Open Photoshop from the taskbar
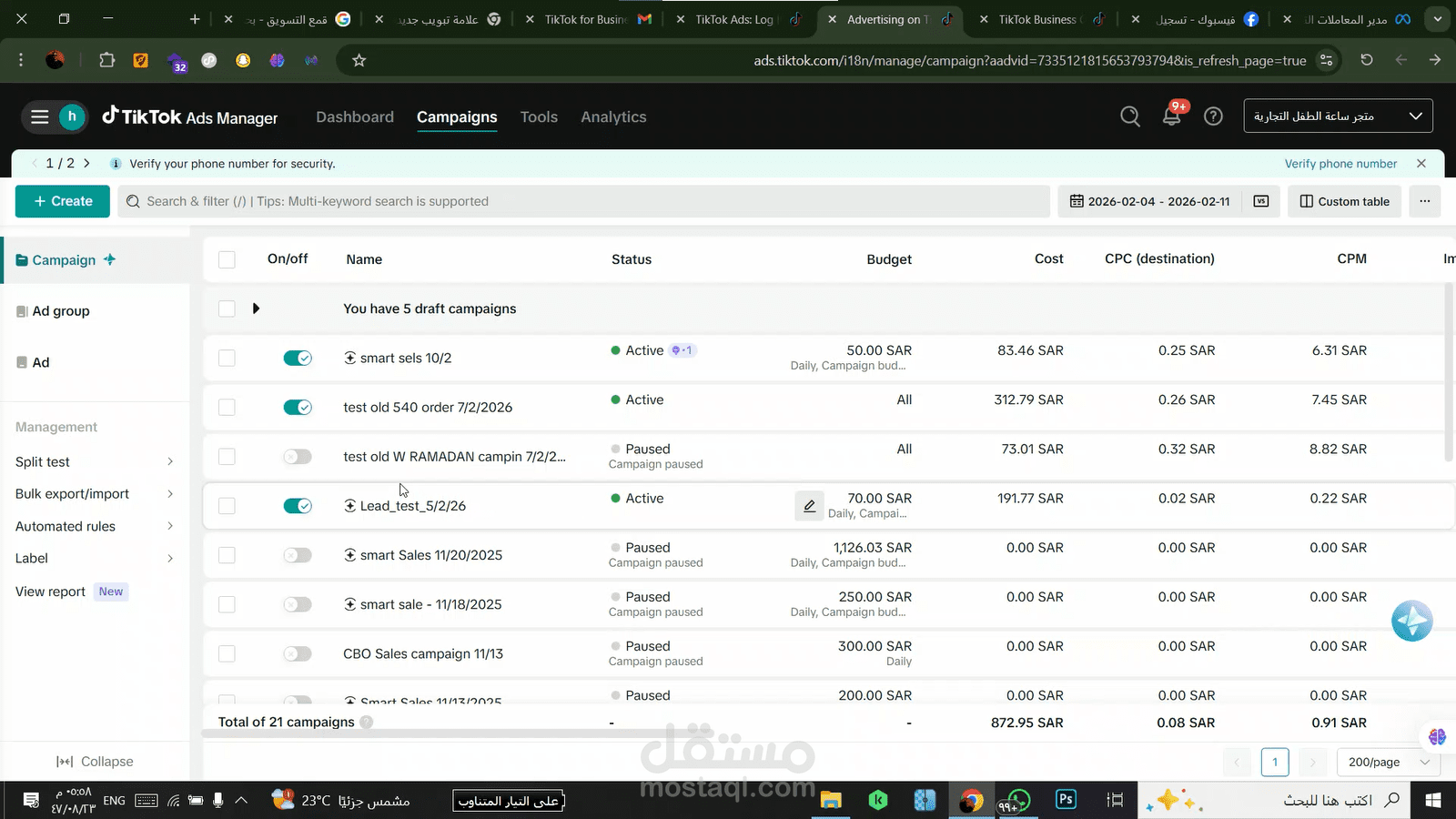1456x819 pixels. click(x=1066, y=800)
